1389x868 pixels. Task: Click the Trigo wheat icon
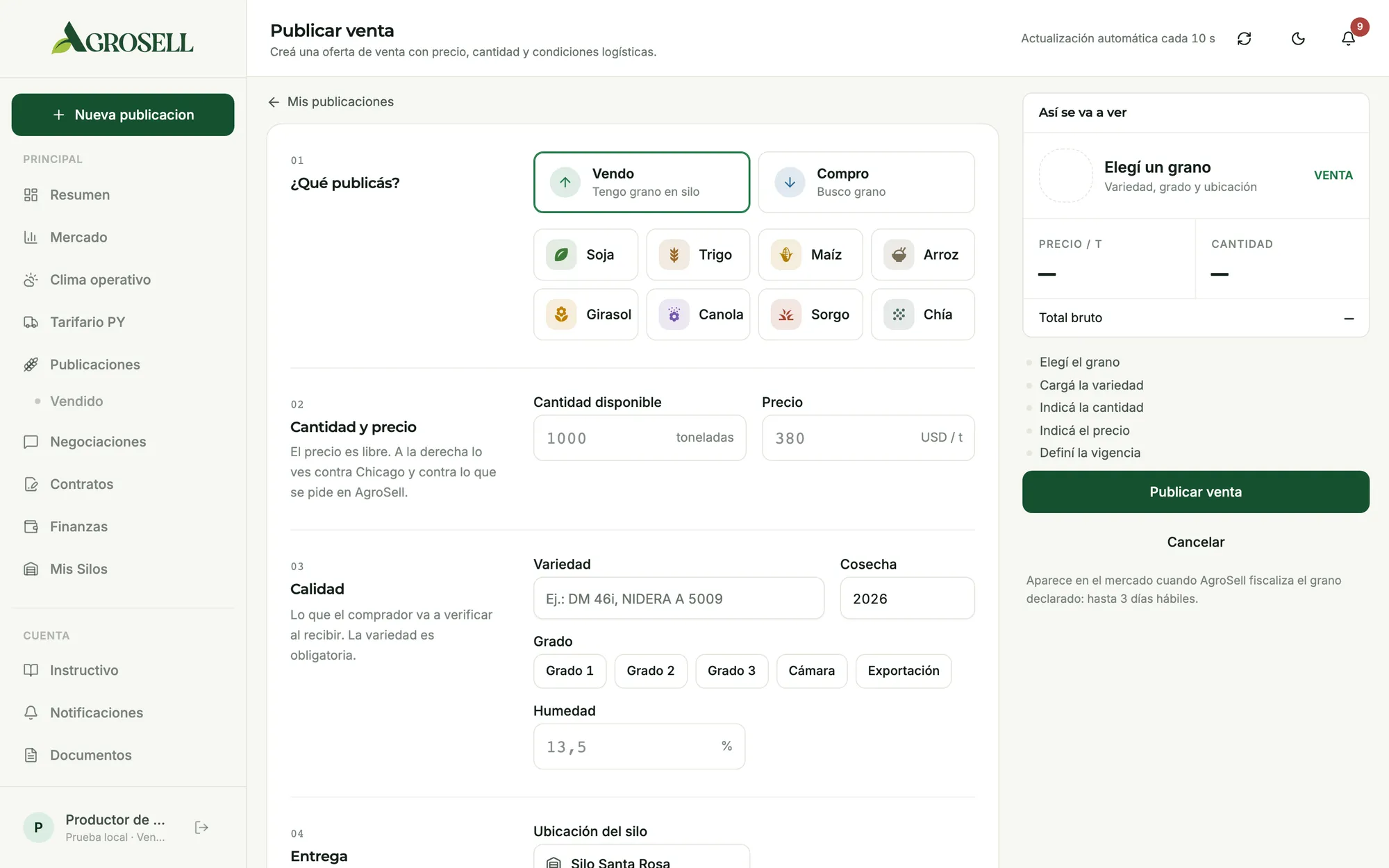pyautogui.click(x=674, y=255)
